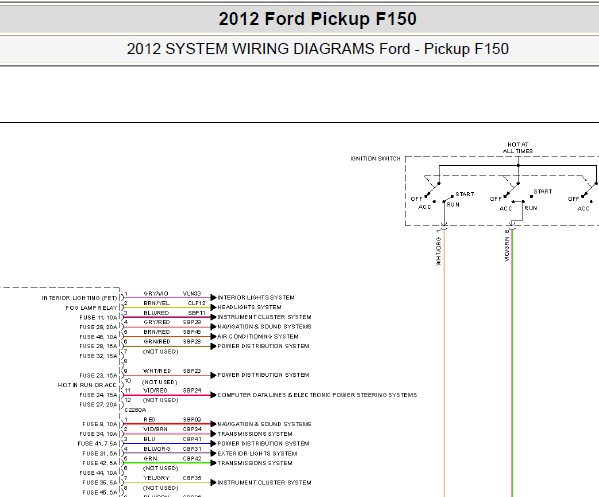Image resolution: width=599 pixels, height=497 pixels.
Task: Click the "FUSE 42, 5A" label
Action: click(100, 463)
